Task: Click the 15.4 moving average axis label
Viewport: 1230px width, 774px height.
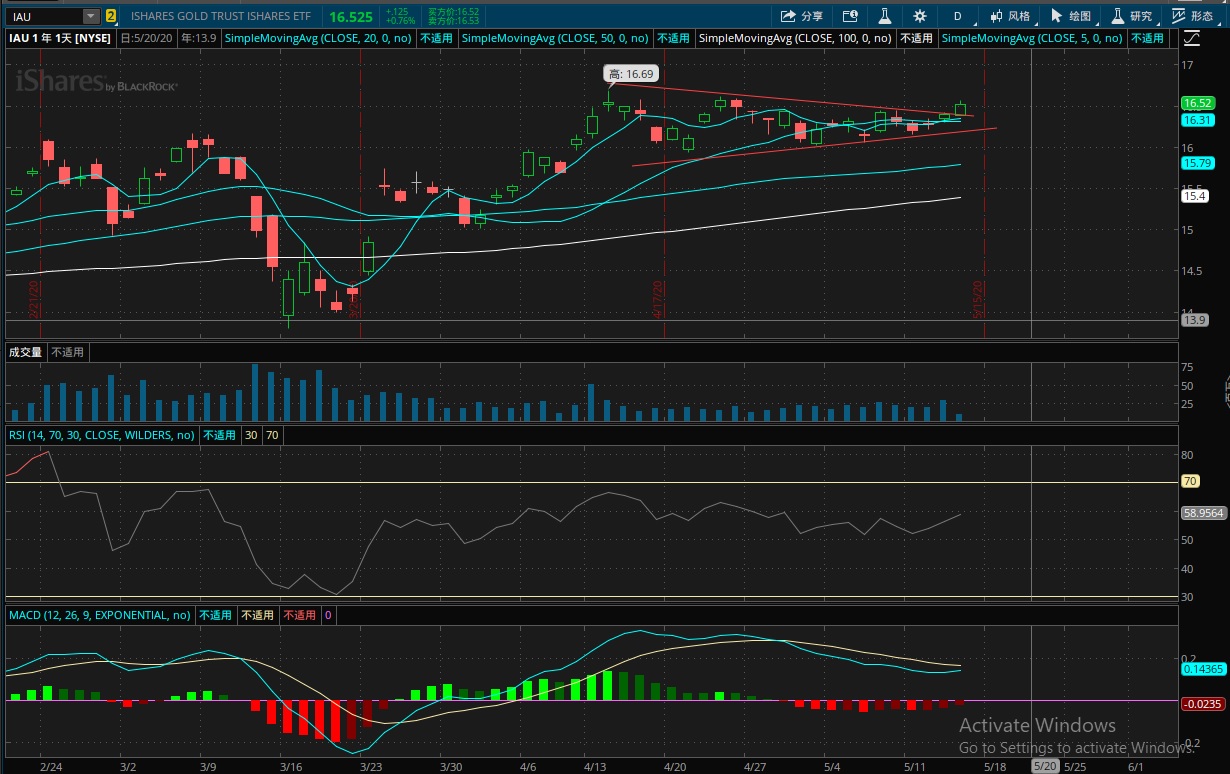Action: (x=1194, y=197)
